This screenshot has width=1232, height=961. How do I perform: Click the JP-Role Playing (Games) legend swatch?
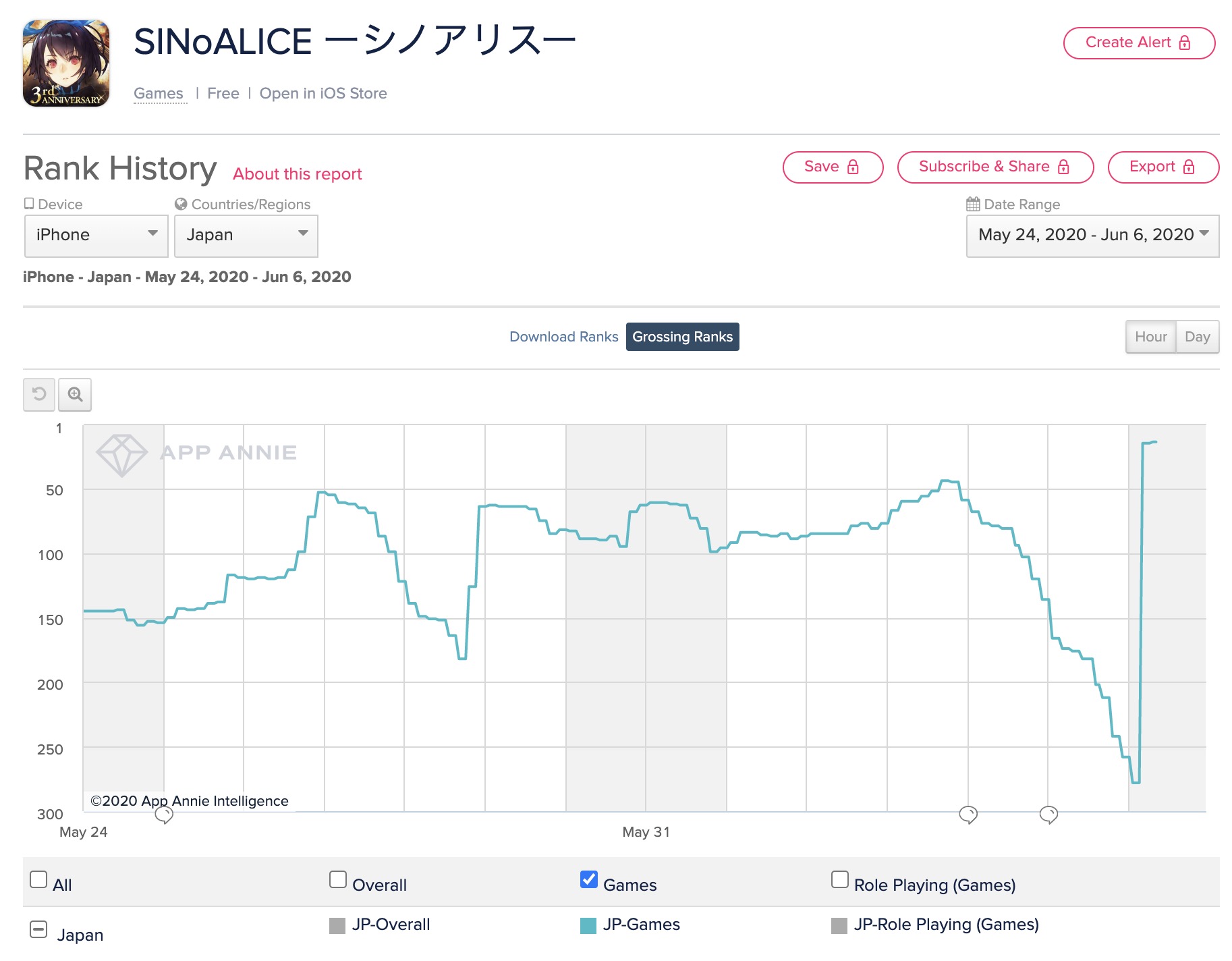pyautogui.click(x=839, y=925)
